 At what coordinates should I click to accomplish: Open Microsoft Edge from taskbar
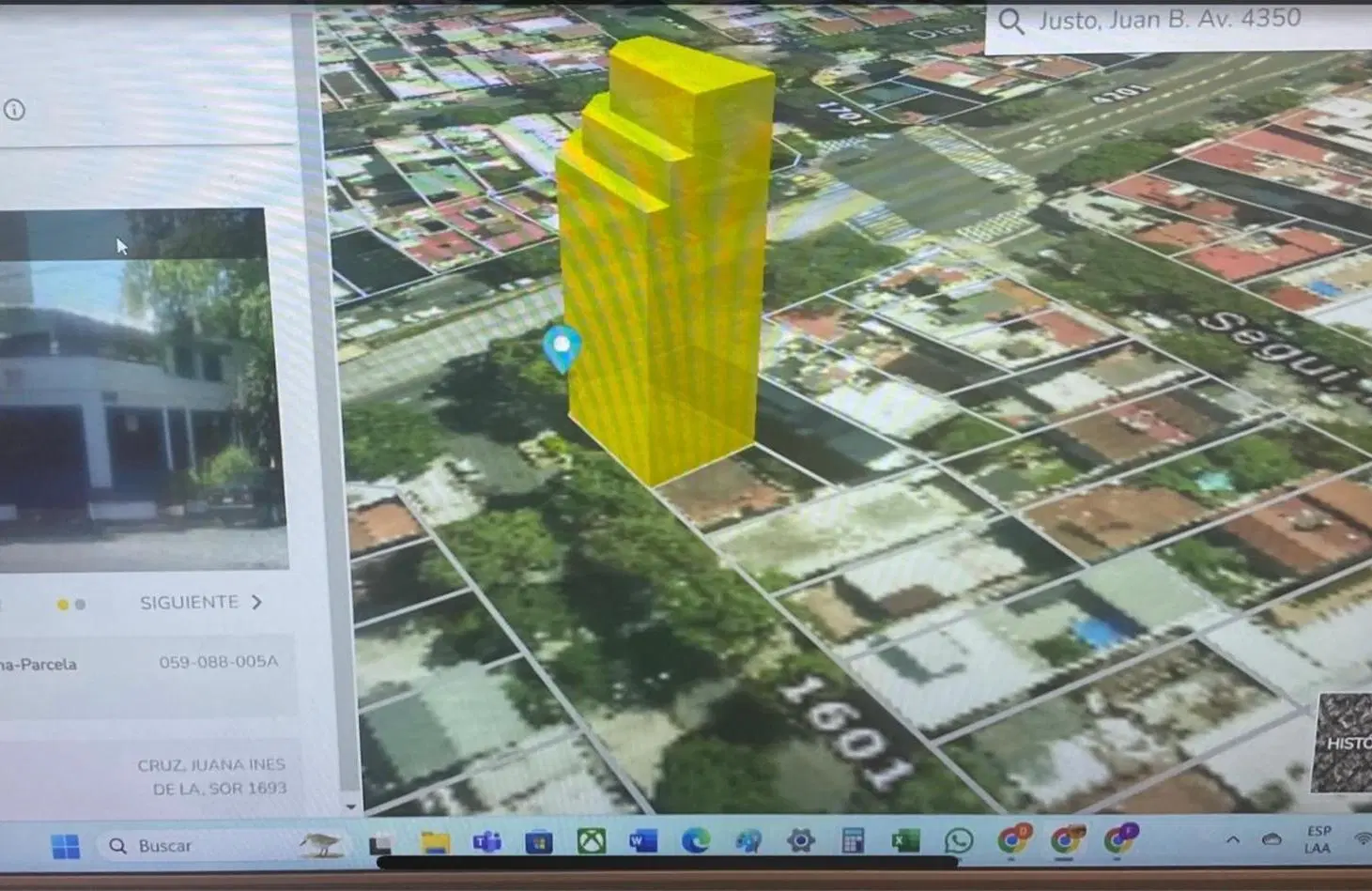point(696,841)
